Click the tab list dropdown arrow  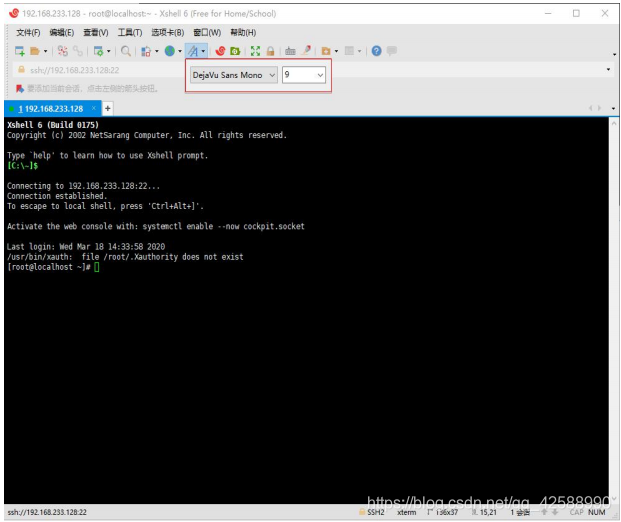pos(613,109)
